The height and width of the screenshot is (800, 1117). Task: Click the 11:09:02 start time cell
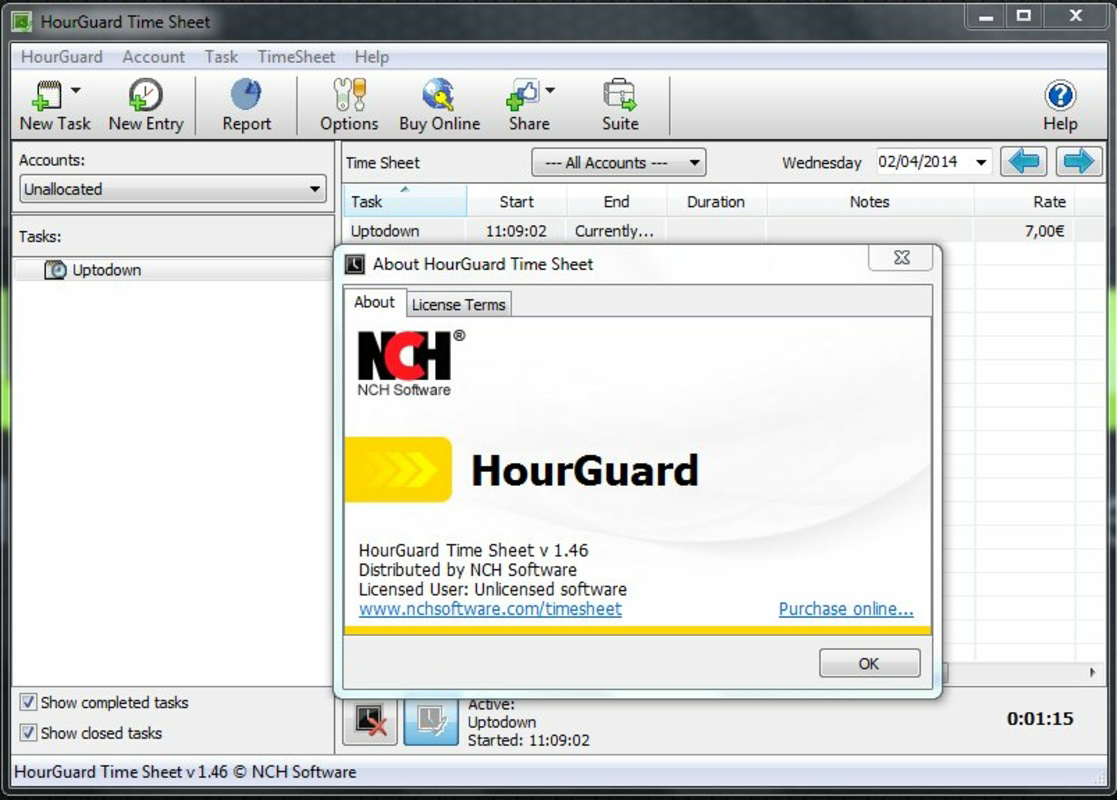pos(516,231)
